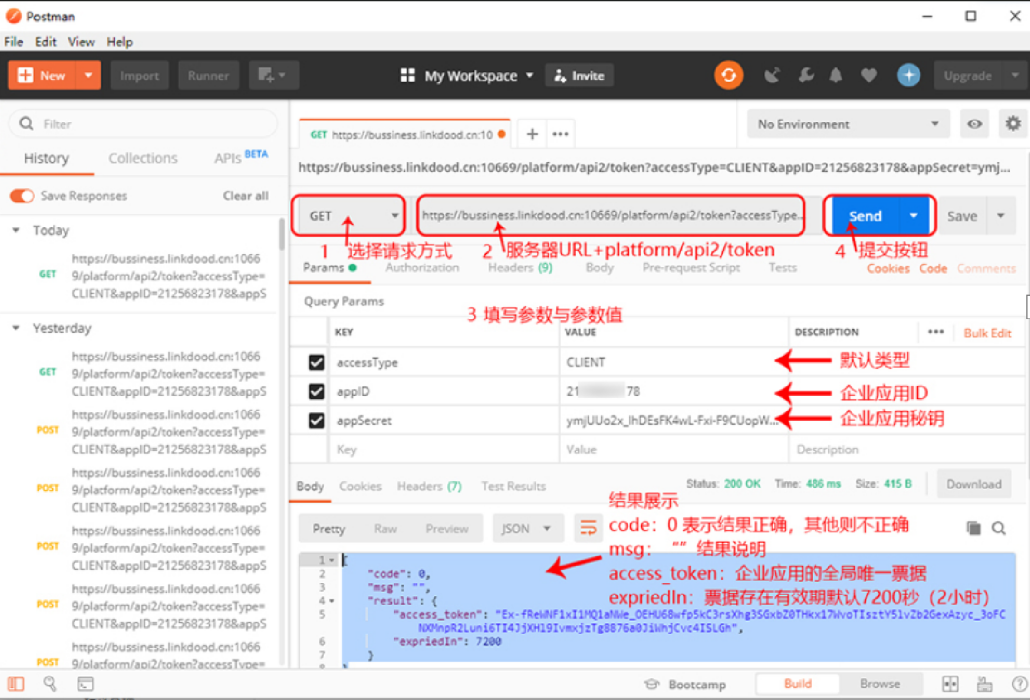Open the Save button dropdown arrow
Viewport: 1030px width, 700px height.
pos(1000,216)
